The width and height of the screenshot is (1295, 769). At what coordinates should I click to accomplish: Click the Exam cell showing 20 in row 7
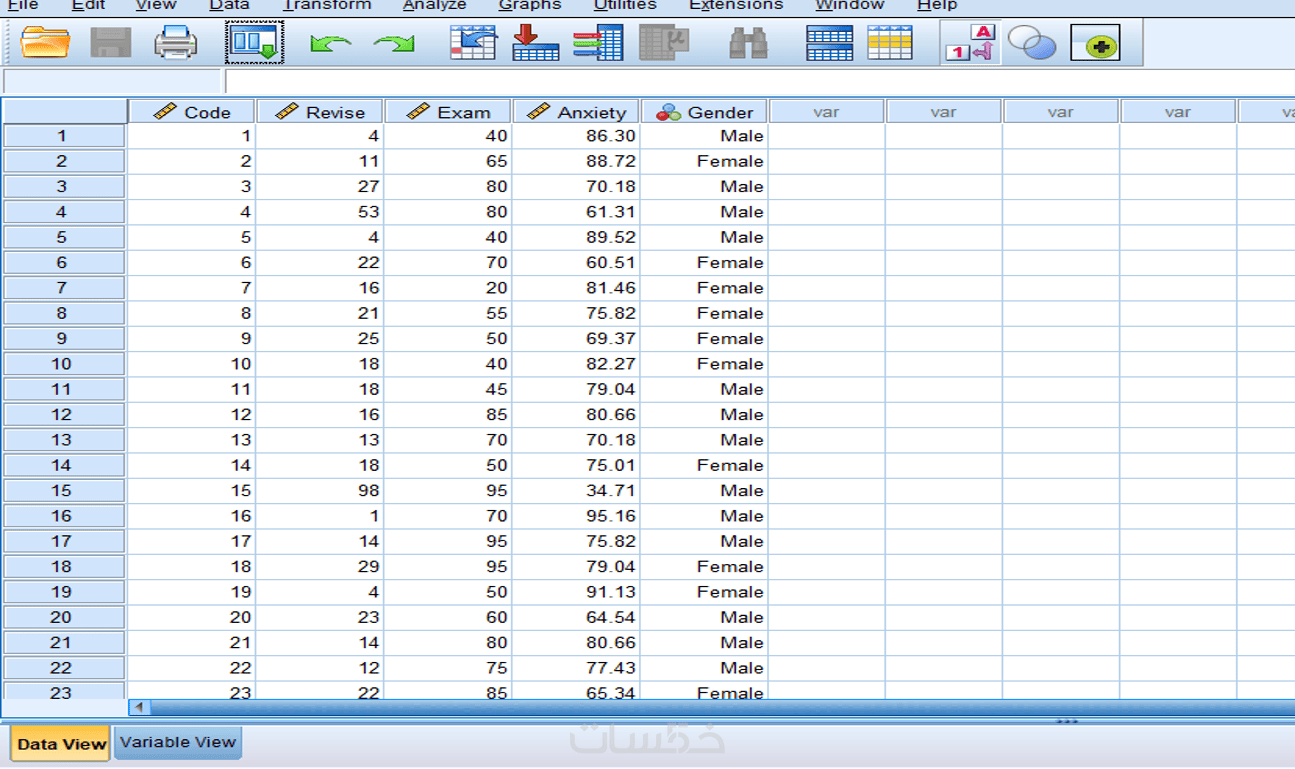448,288
